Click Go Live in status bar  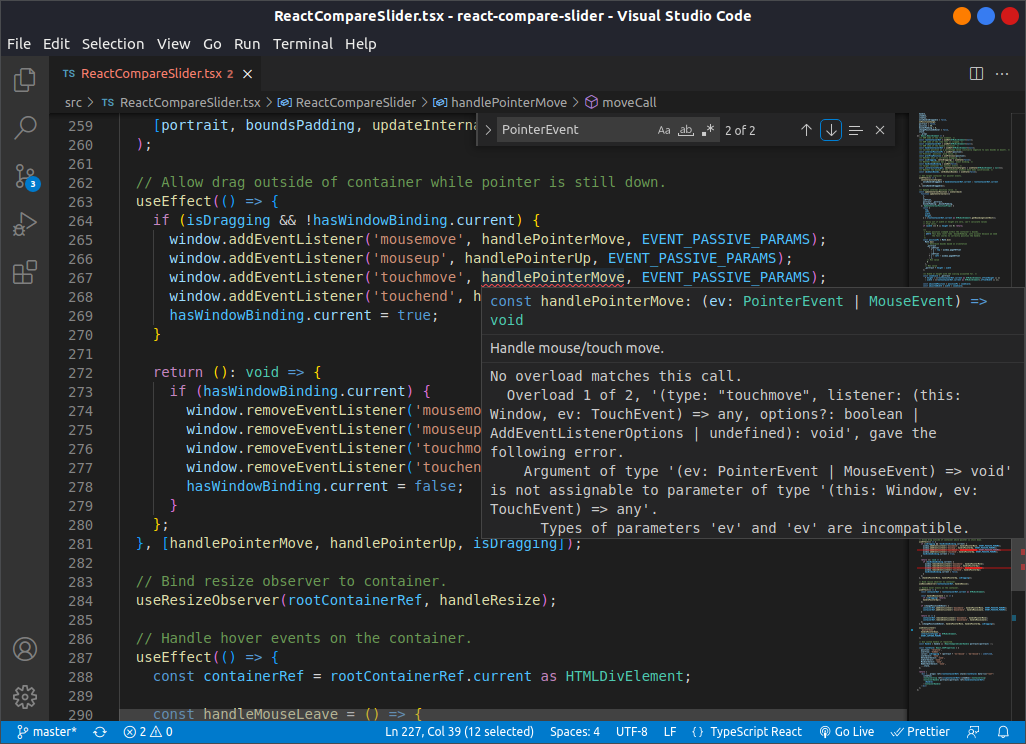pos(847,732)
